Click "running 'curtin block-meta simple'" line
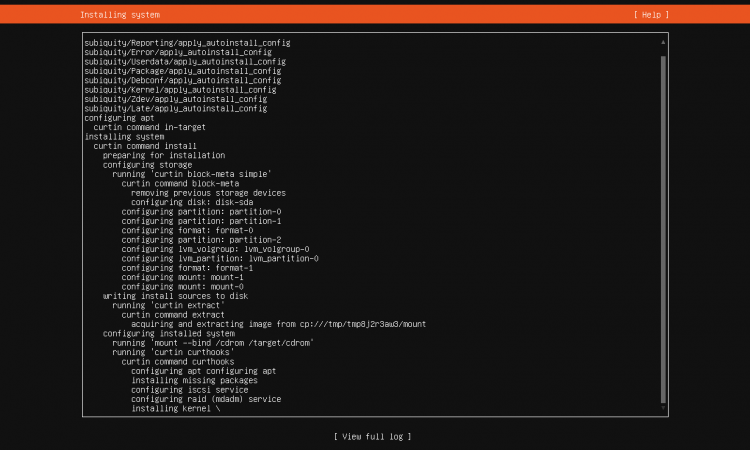The image size is (750, 450). tap(192, 174)
